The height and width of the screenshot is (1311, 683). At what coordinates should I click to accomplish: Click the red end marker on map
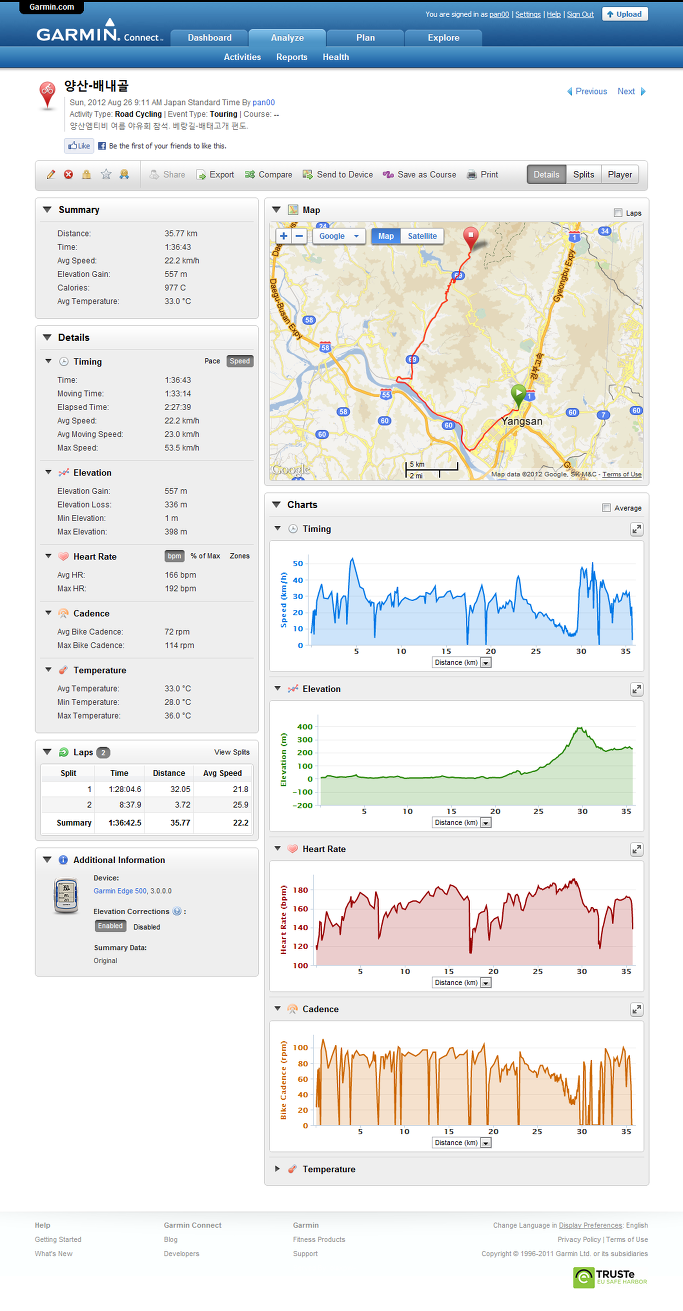pyautogui.click(x=472, y=238)
